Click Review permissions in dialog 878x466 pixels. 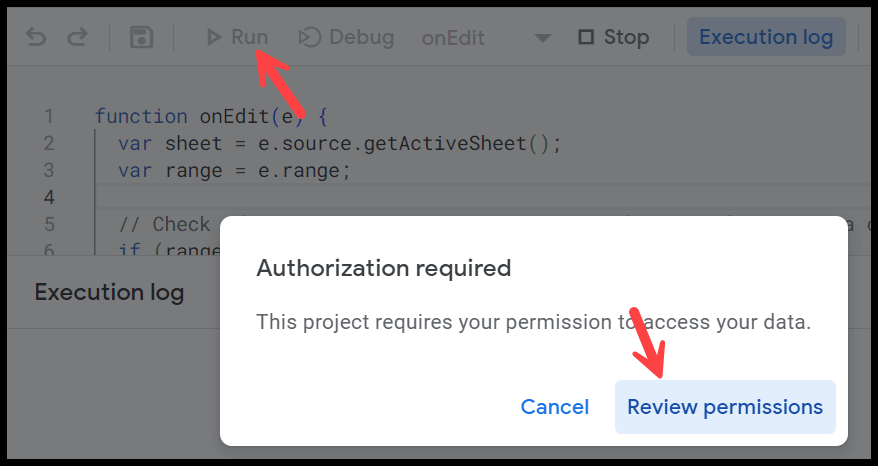[725, 407]
